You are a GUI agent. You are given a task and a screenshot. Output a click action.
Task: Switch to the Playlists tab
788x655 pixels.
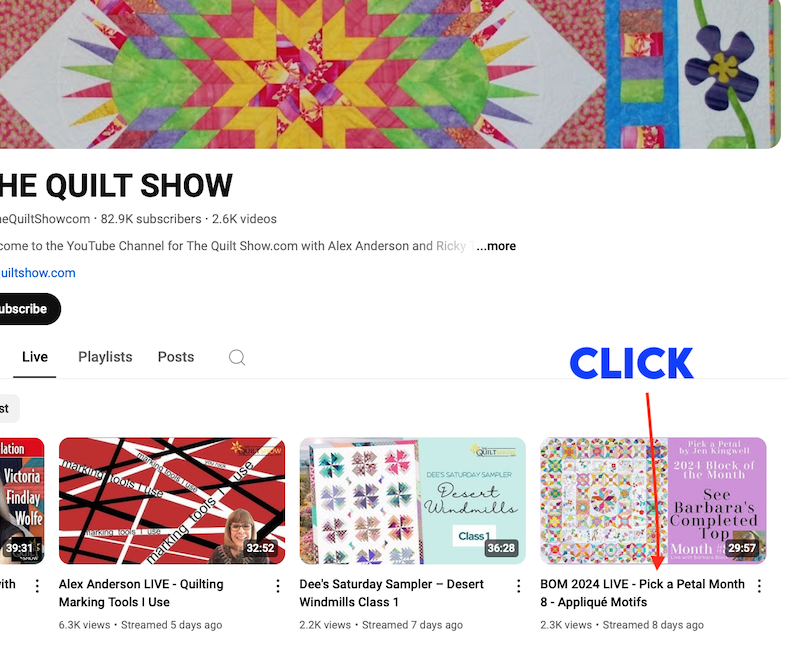(x=105, y=357)
